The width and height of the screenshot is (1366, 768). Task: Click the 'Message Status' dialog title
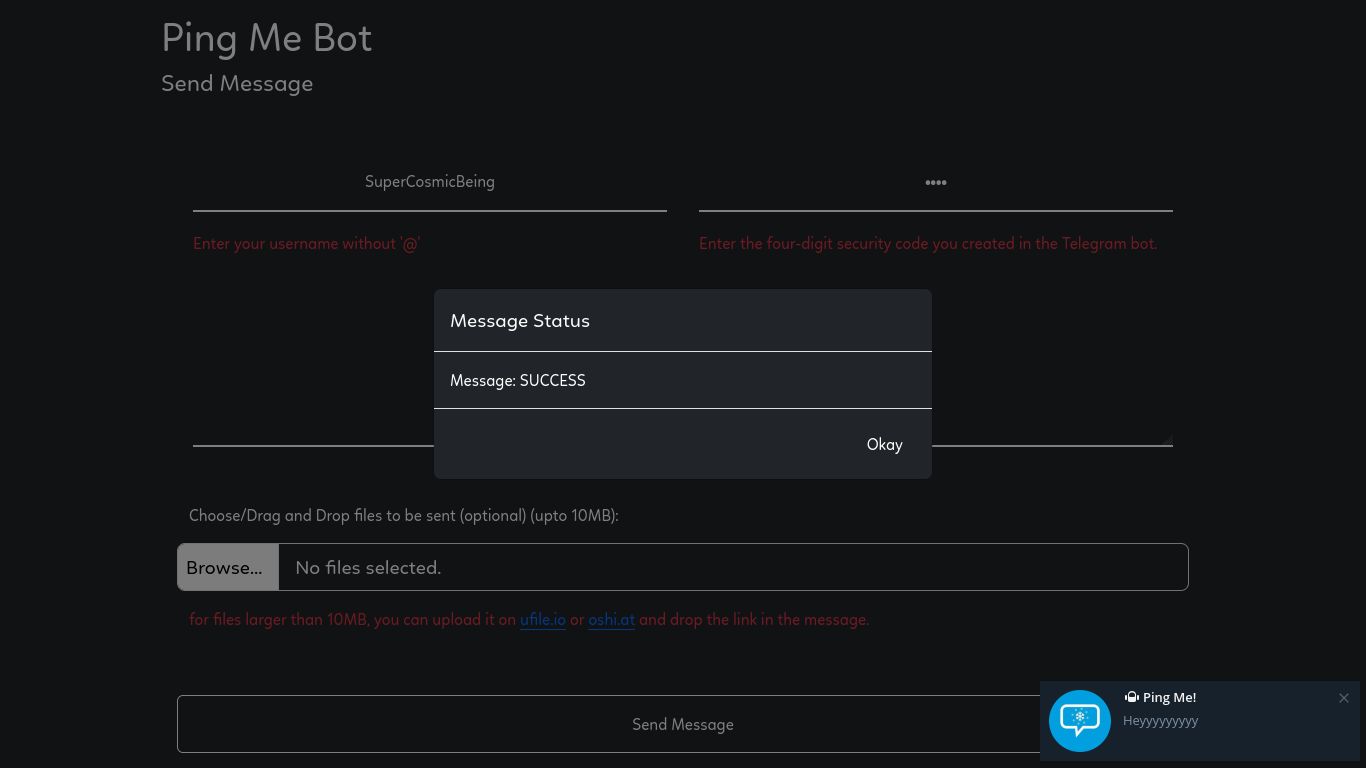[520, 321]
